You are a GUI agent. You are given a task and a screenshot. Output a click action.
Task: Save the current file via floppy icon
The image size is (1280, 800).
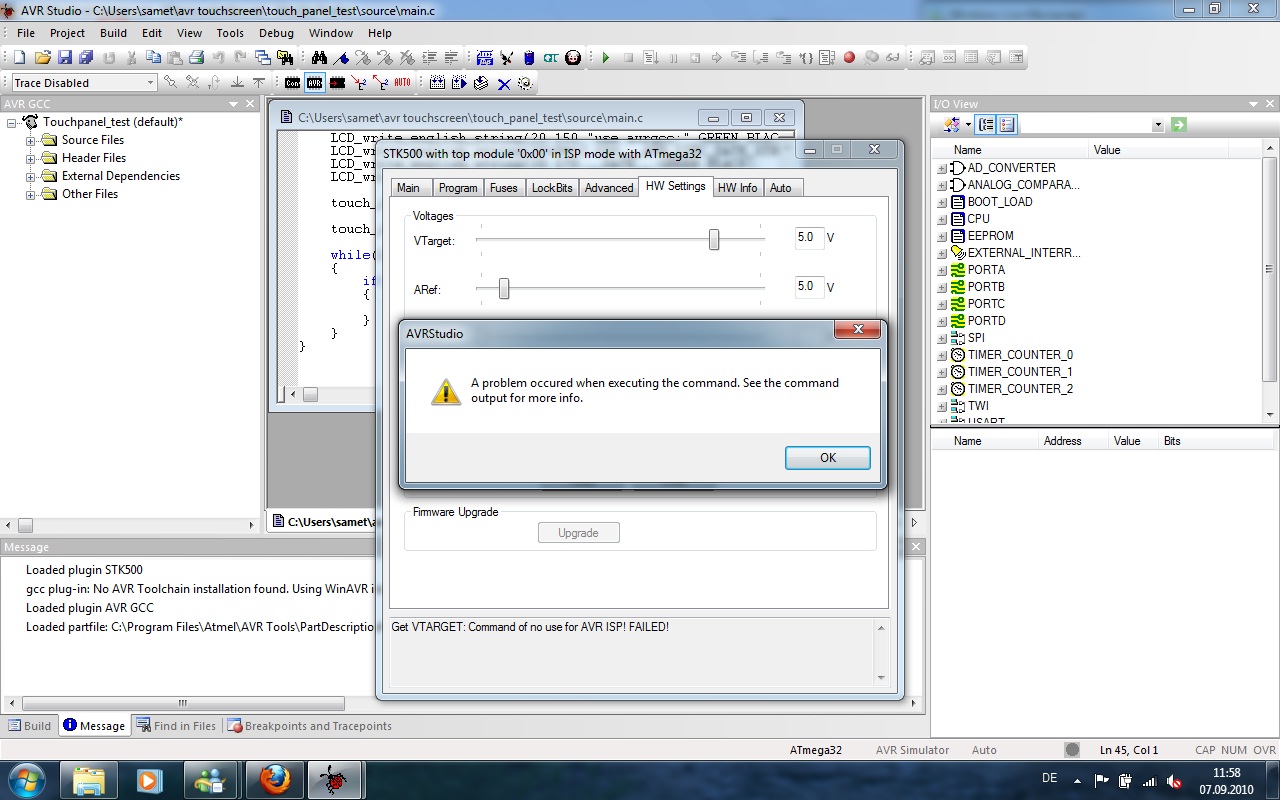64,57
